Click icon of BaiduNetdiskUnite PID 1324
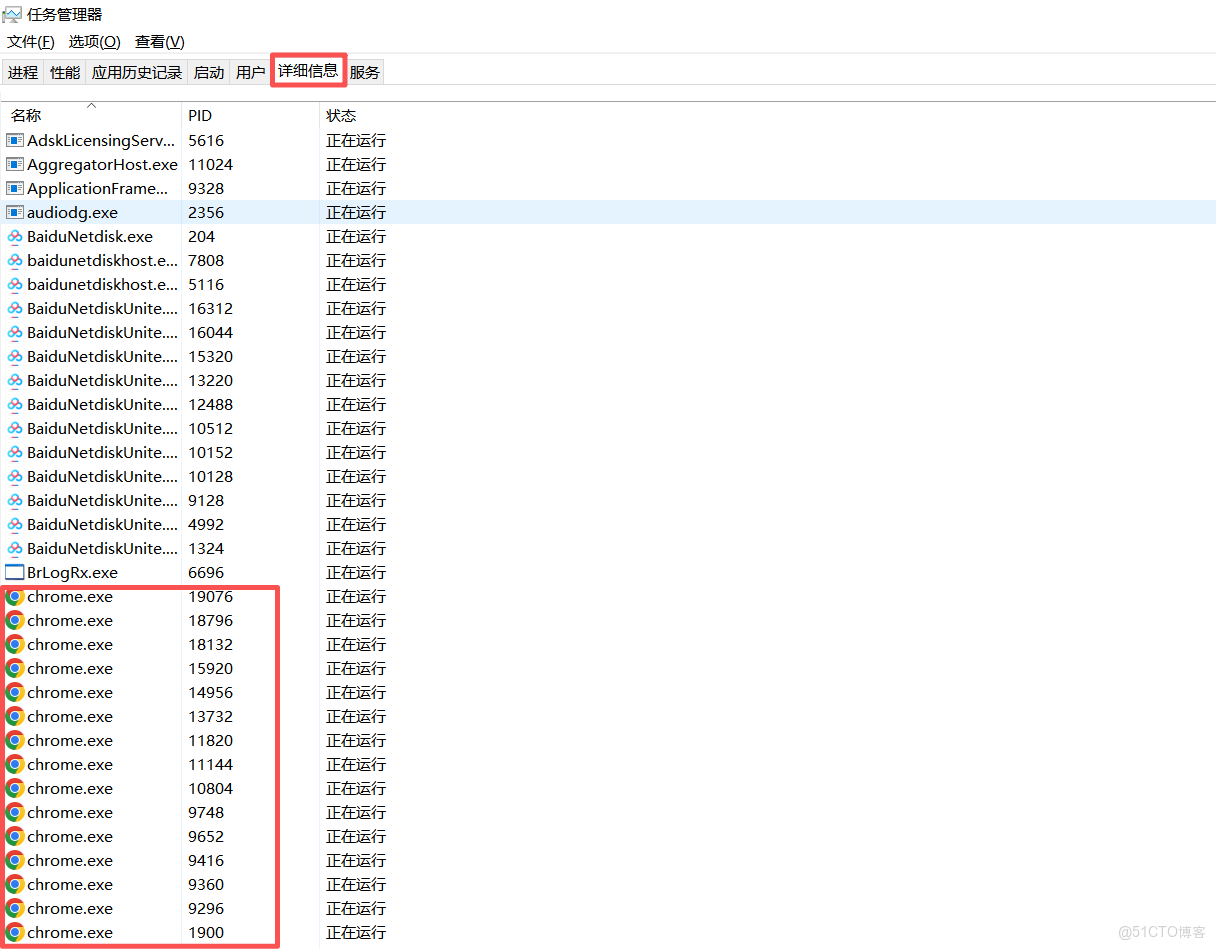 coord(15,549)
